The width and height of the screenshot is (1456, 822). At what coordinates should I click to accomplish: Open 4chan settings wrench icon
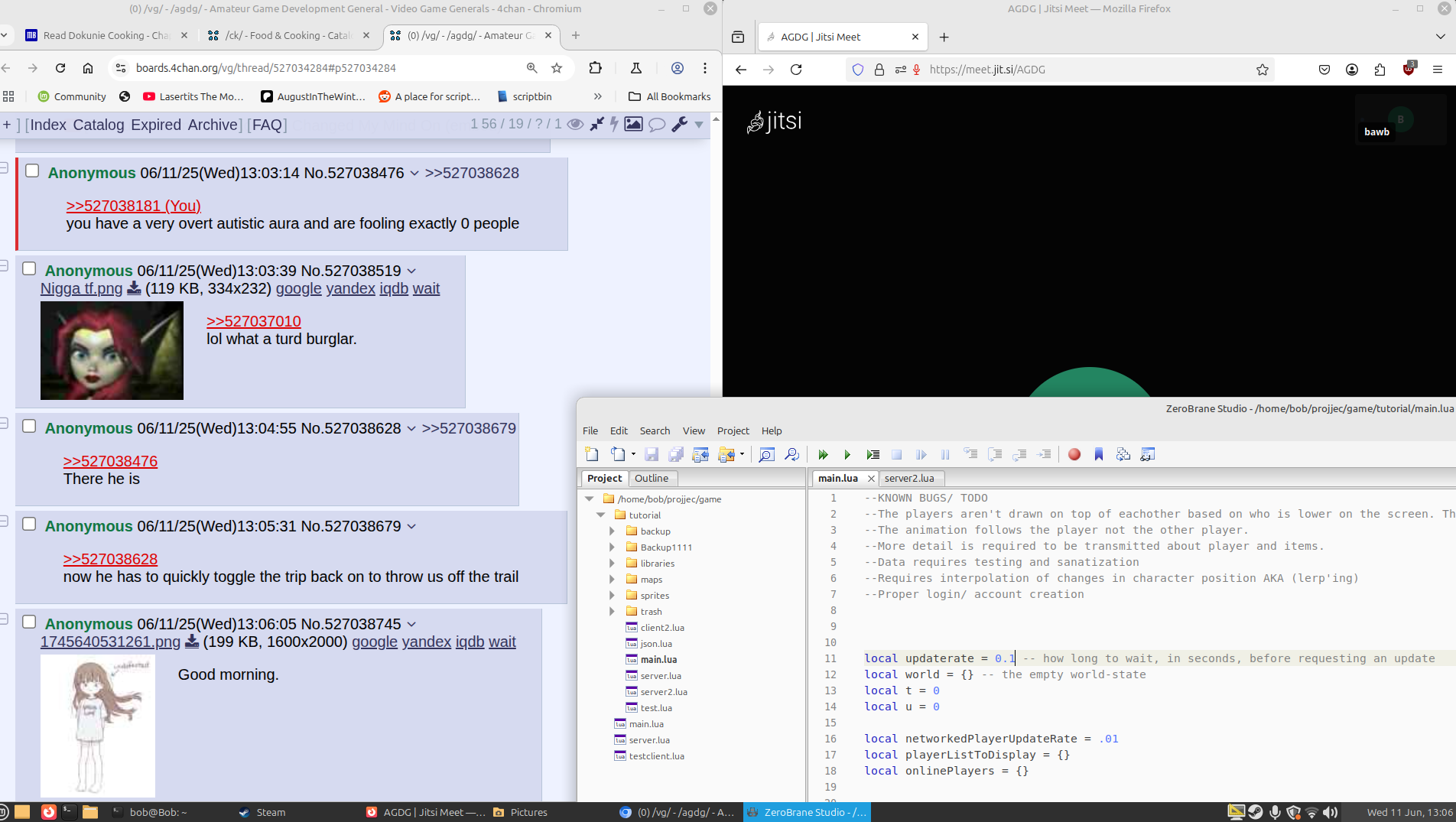[679, 124]
